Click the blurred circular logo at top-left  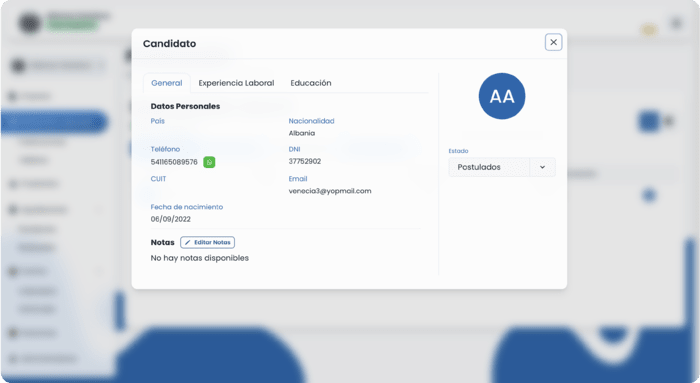(29, 22)
